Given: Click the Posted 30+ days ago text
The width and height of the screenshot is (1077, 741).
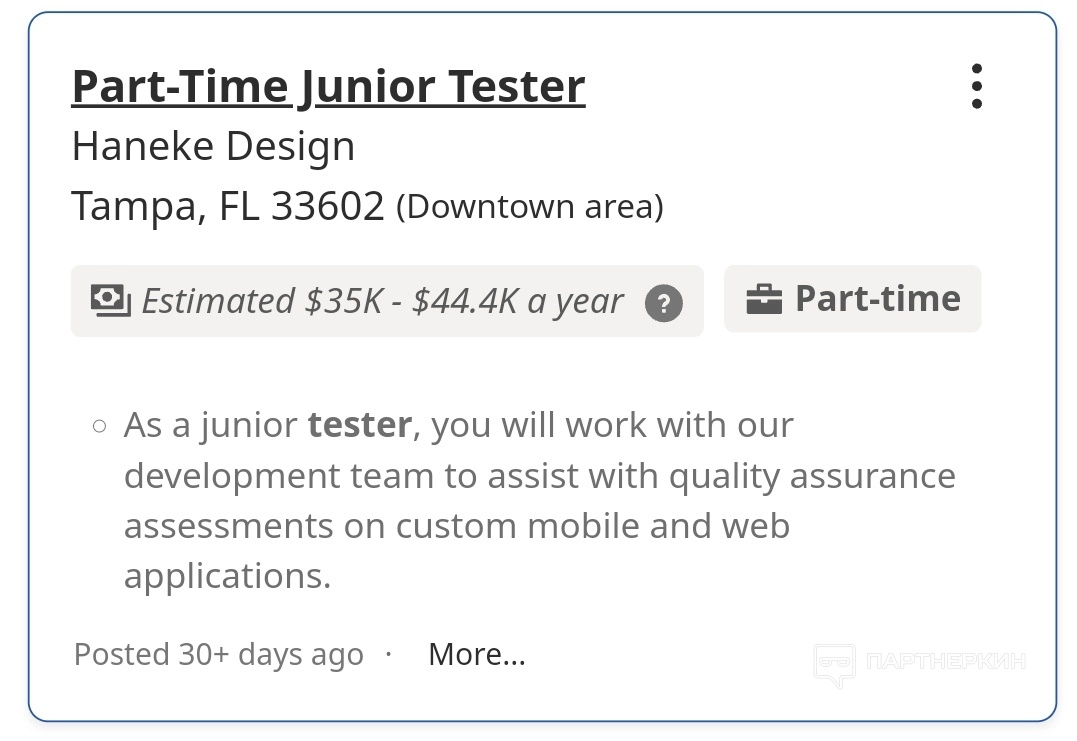Looking at the screenshot, I should point(218,655).
